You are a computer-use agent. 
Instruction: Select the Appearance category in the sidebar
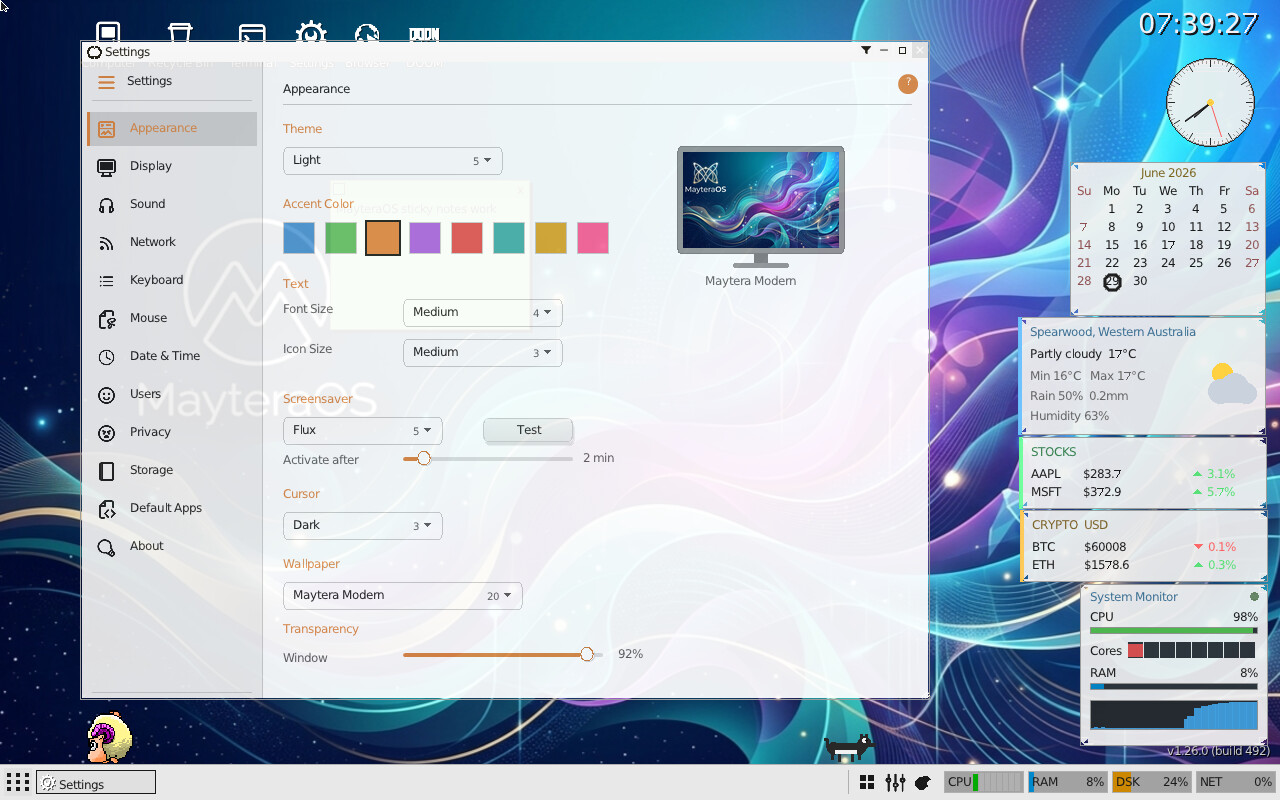pyautogui.click(x=171, y=128)
